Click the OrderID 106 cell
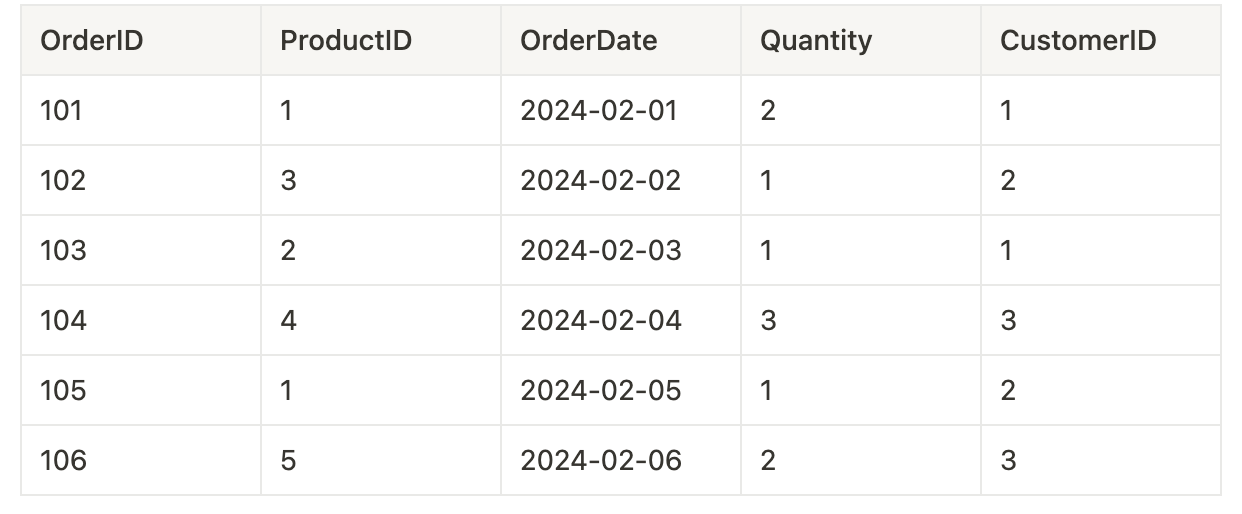This screenshot has width=1242, height=514. [x=141, y=460]
